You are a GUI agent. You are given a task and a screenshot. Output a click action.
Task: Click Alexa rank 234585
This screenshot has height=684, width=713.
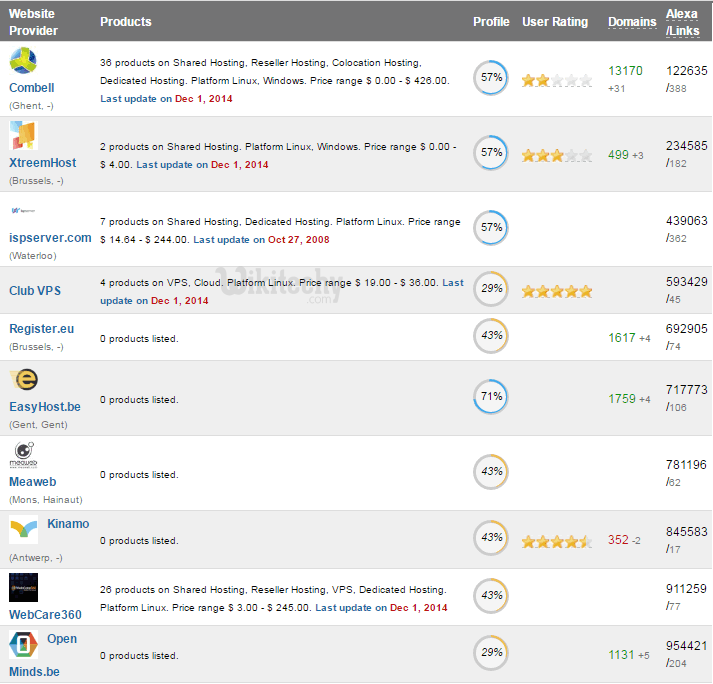coord(687,146)
